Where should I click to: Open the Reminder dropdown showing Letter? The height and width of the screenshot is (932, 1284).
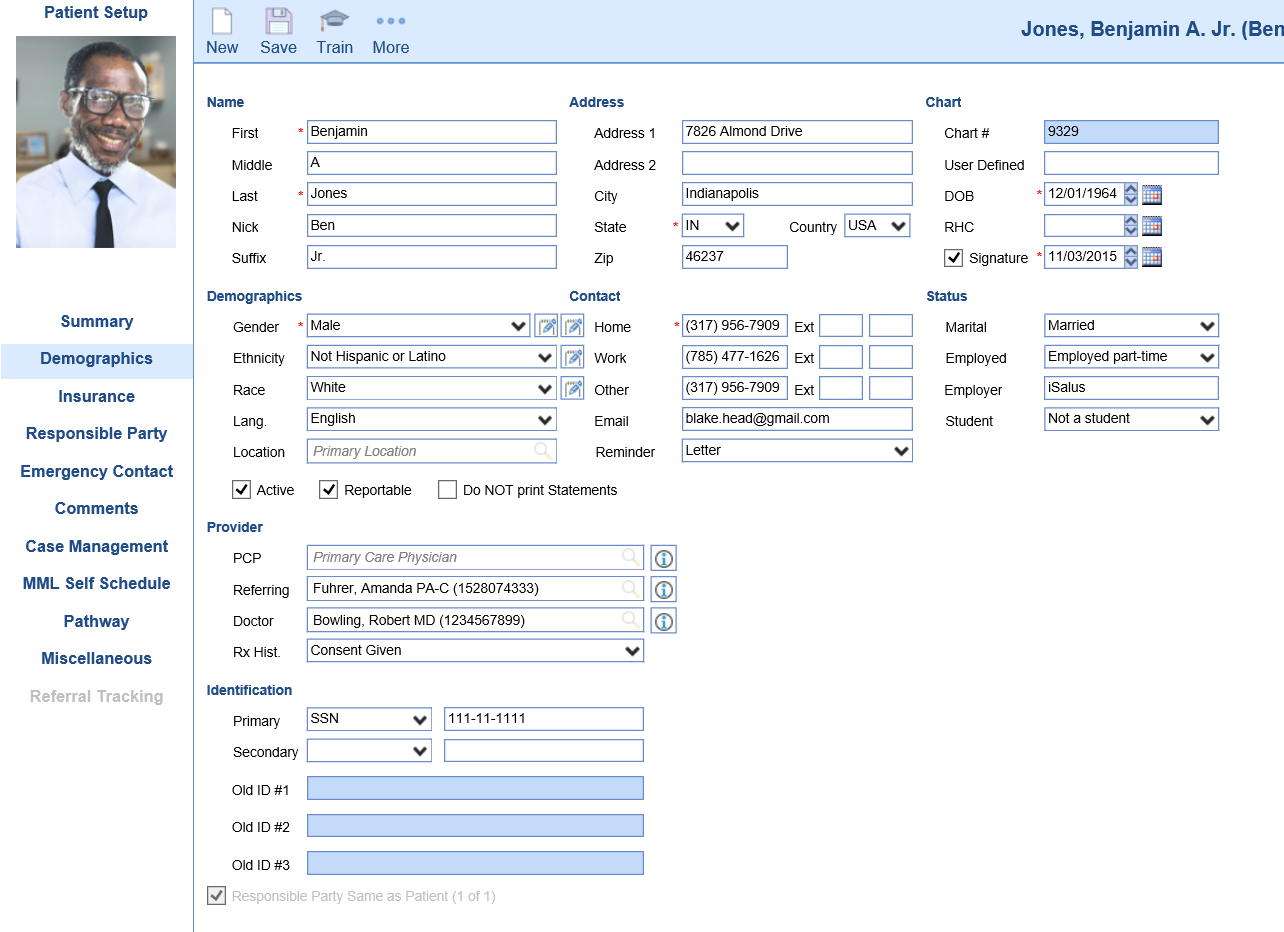(x=797, y=451)
